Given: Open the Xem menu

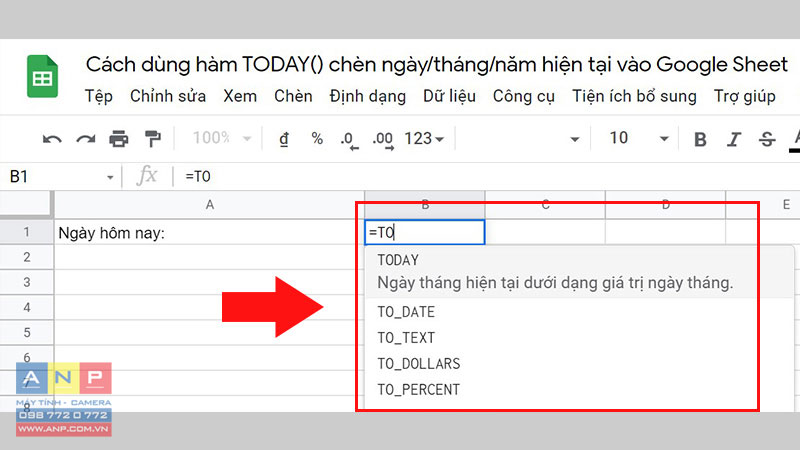Looking at the screenshot, I should coord(240,96).
